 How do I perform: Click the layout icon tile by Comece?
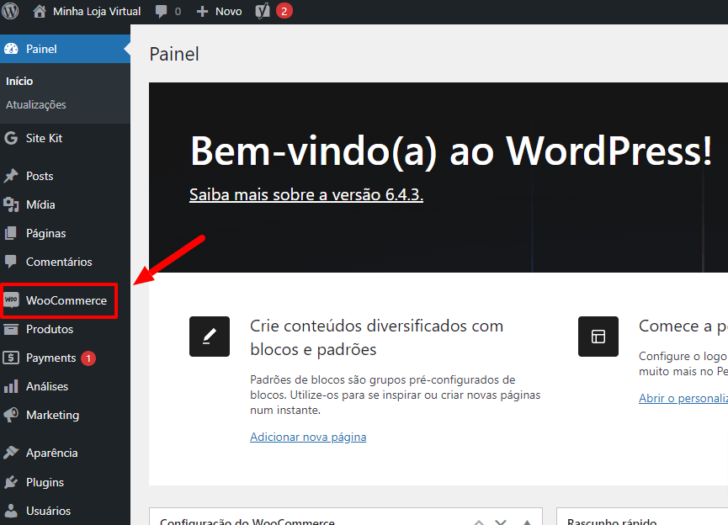pos(598,337)
